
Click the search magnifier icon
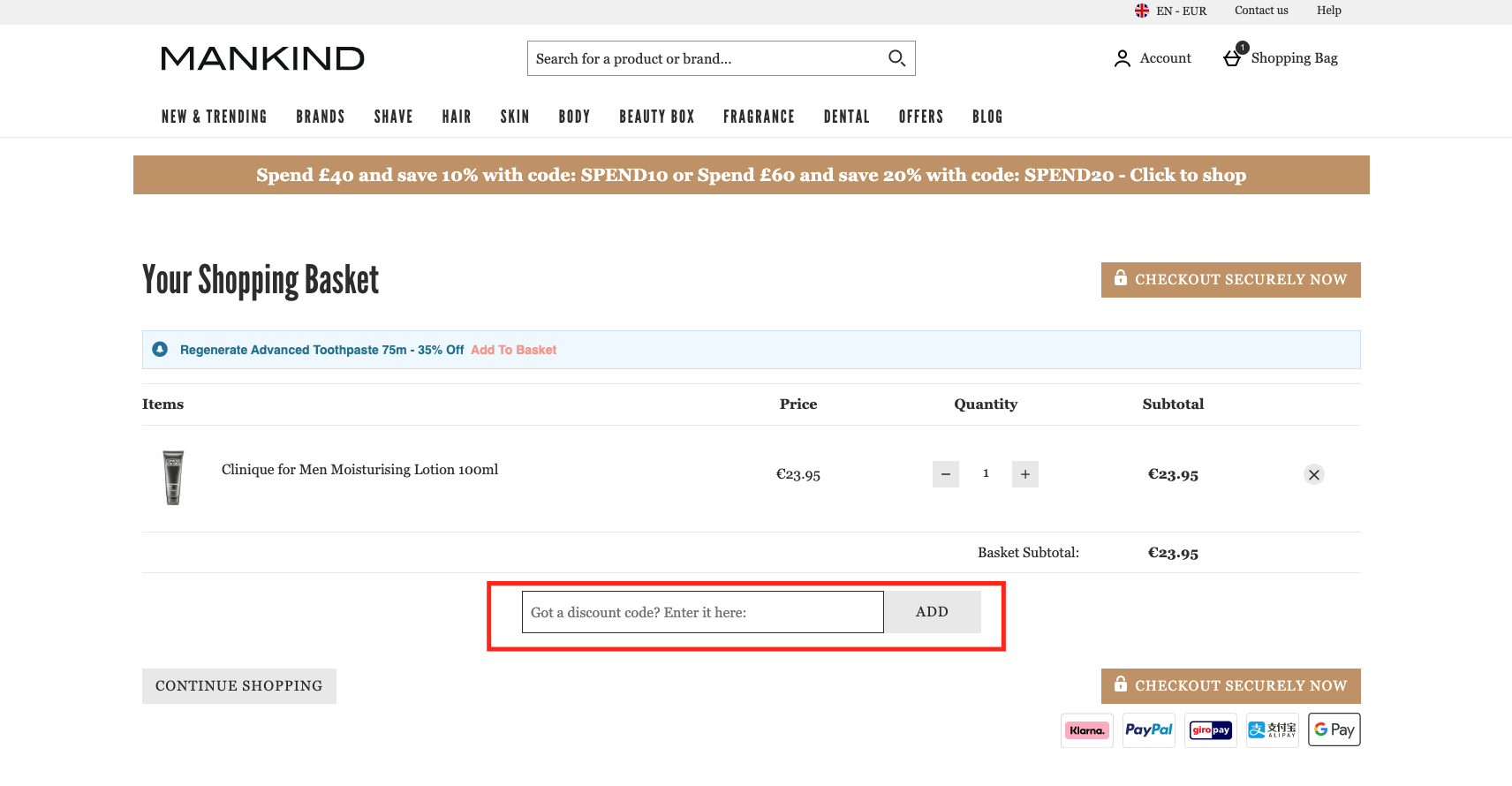click(896, 58)
